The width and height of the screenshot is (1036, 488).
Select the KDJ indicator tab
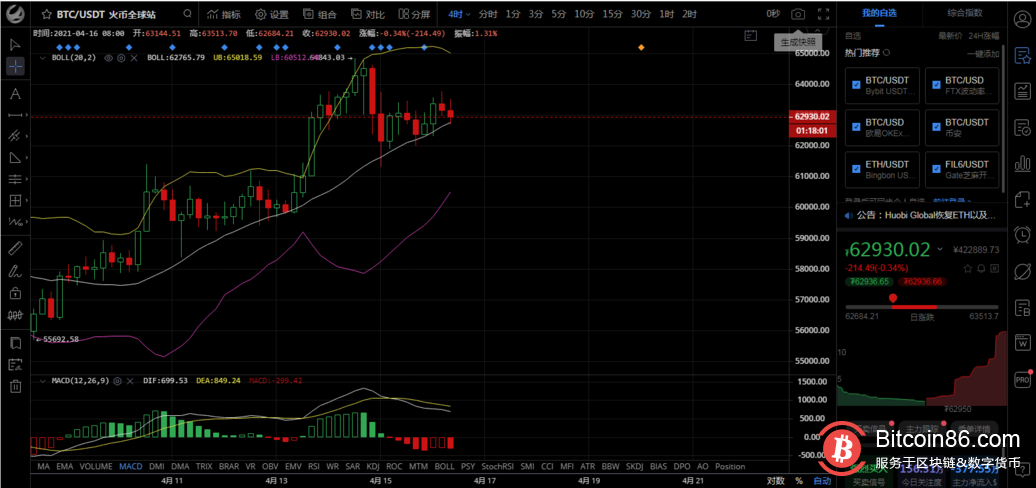coord(373,466)
